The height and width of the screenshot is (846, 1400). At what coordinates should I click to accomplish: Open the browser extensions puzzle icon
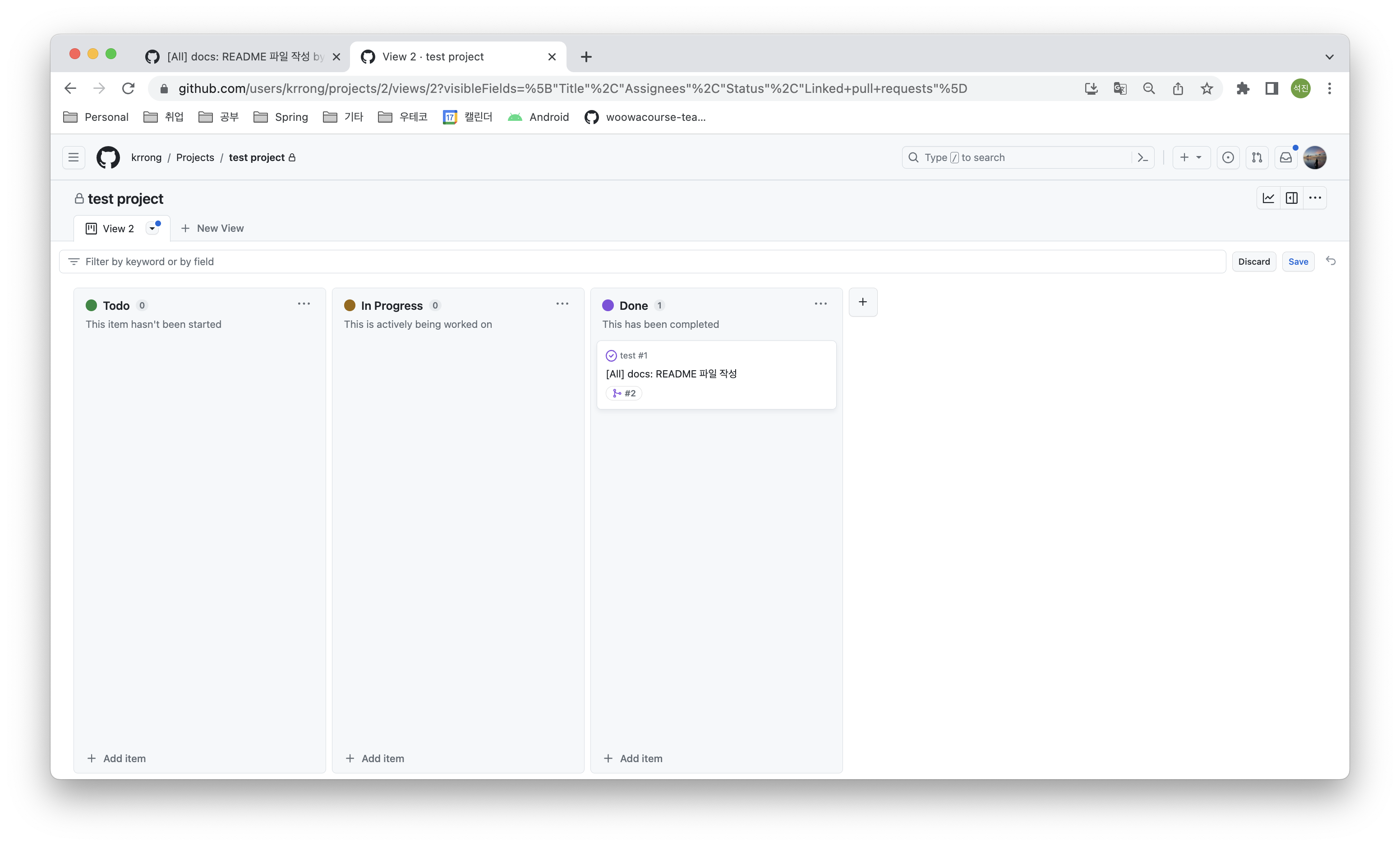tap(1243, 88)
